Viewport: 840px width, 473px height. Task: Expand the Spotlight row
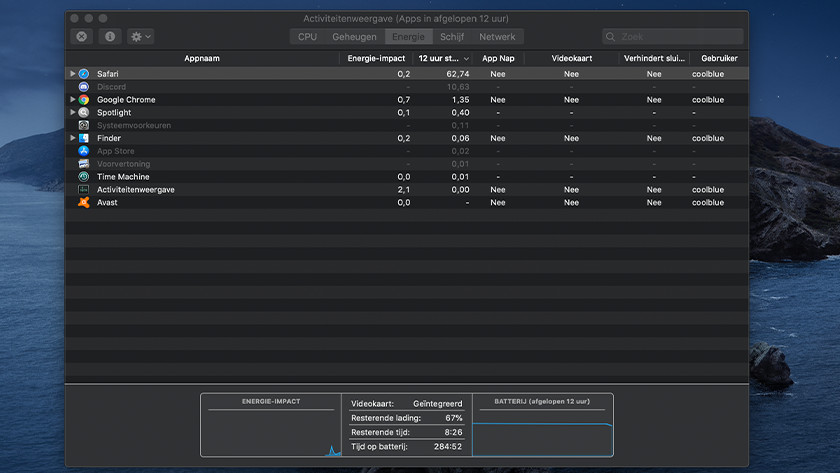(72, 112)
